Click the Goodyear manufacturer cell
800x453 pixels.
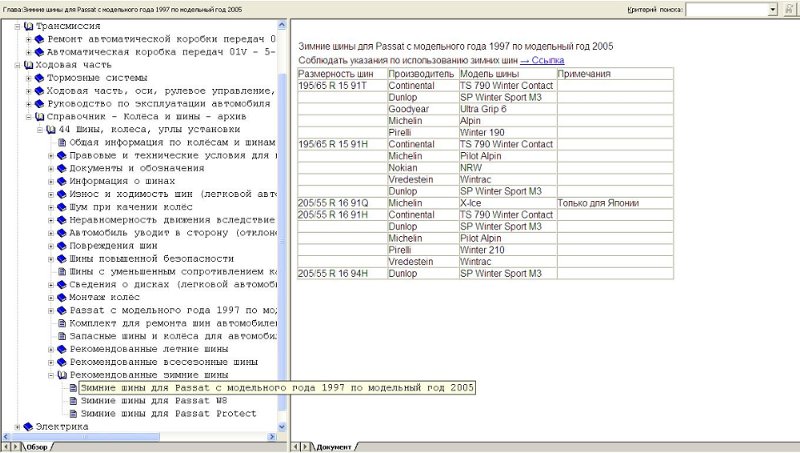[x=423, y=109]
